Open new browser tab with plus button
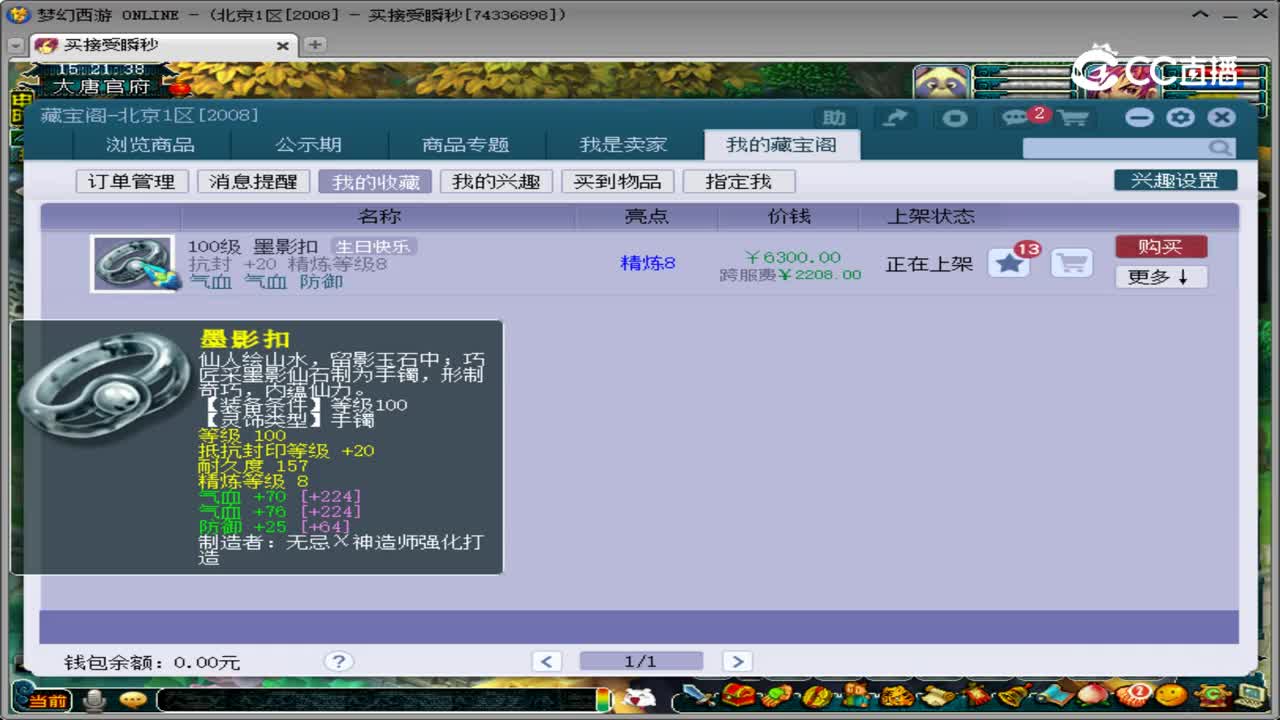Image resolution: width=1280 pixels, height=720 pixels. (315, 45)
